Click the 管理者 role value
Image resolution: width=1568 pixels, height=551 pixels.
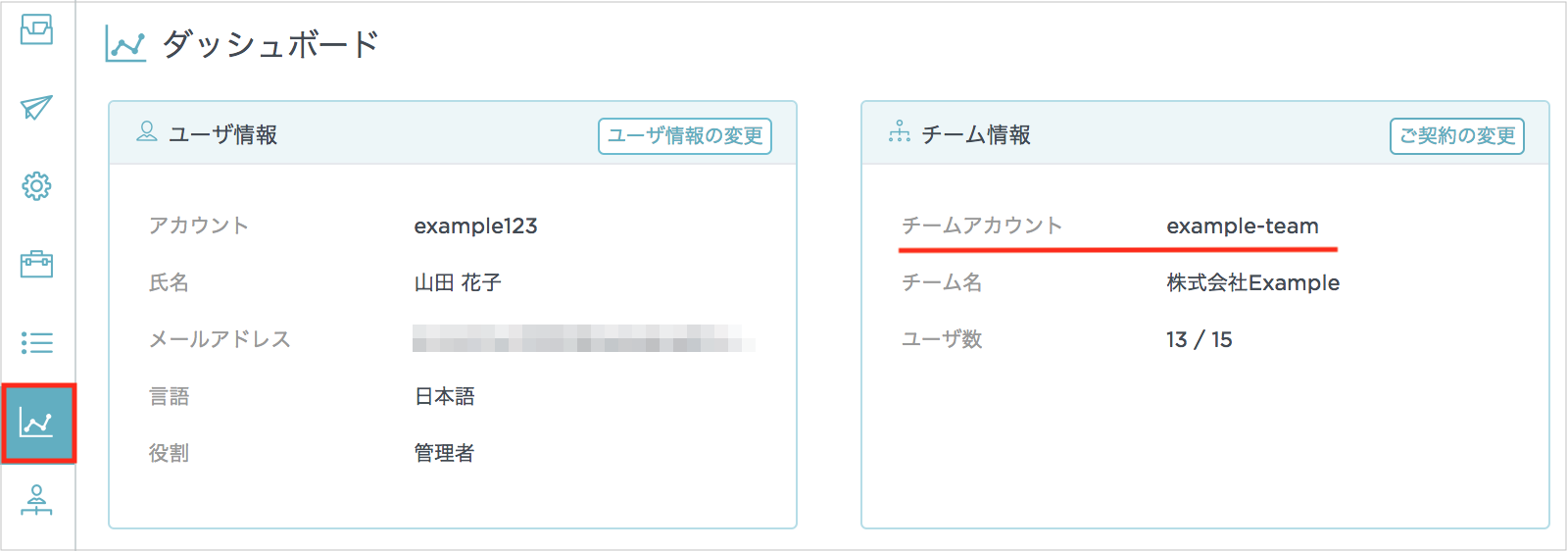444,453
